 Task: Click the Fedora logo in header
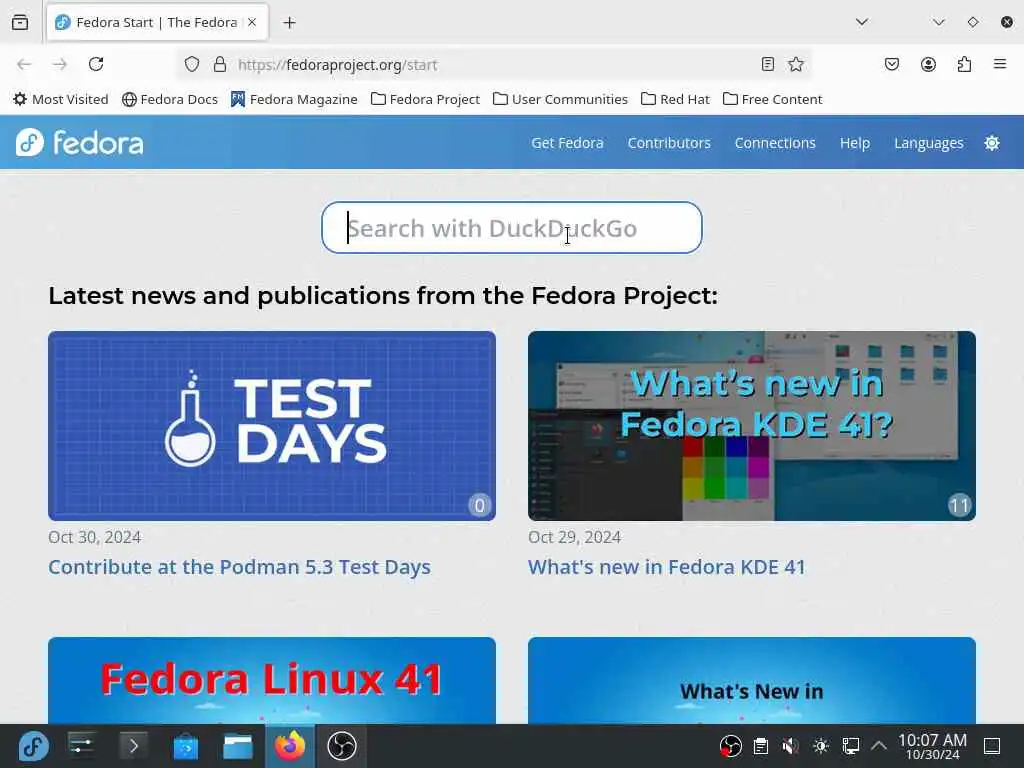click(80, 142)
